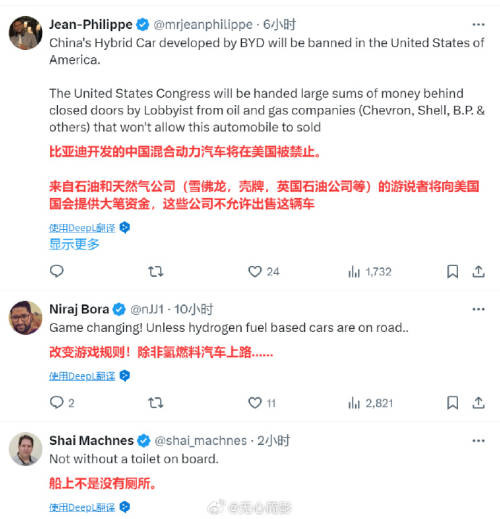This screenshot has width=500, height=519.
Task: Reply to Jean-Philippe's tweet
Action: 56,271
